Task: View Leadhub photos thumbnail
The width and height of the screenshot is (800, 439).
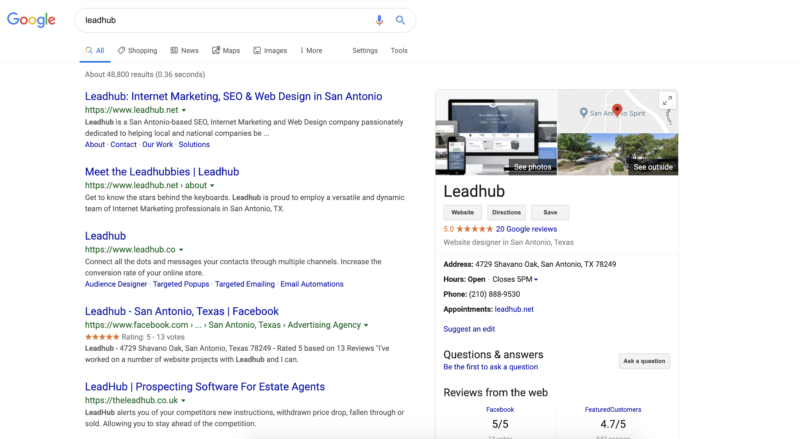Action: [x=496, y=132]
